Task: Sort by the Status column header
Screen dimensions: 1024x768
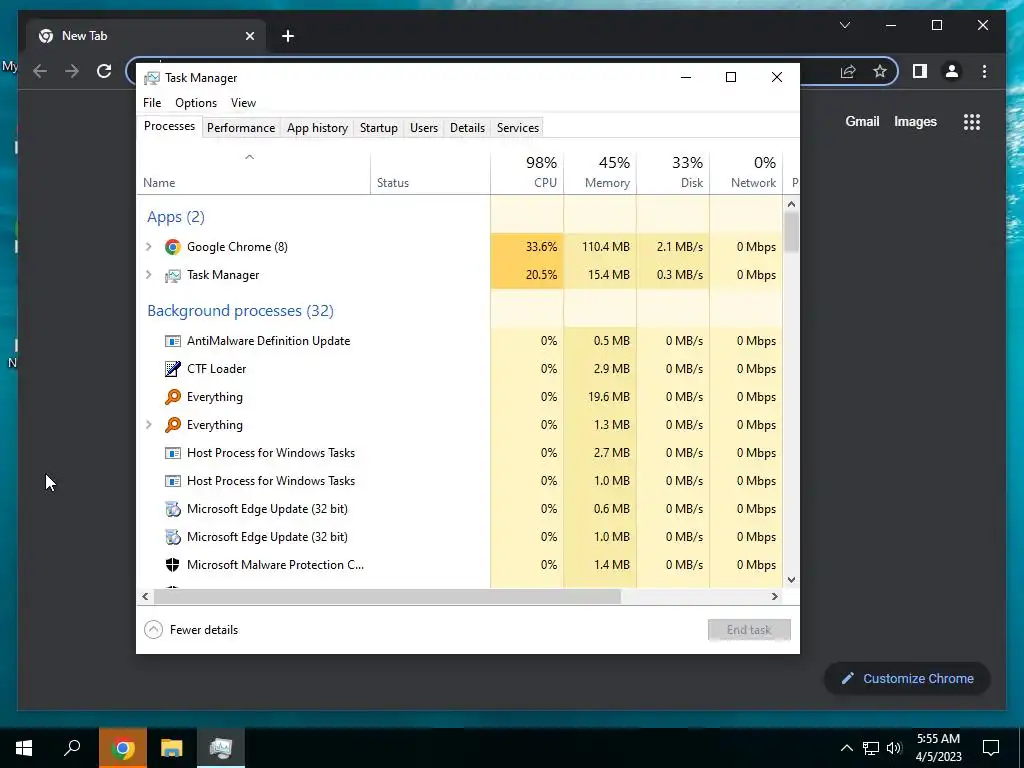Action: click(430, 173)
